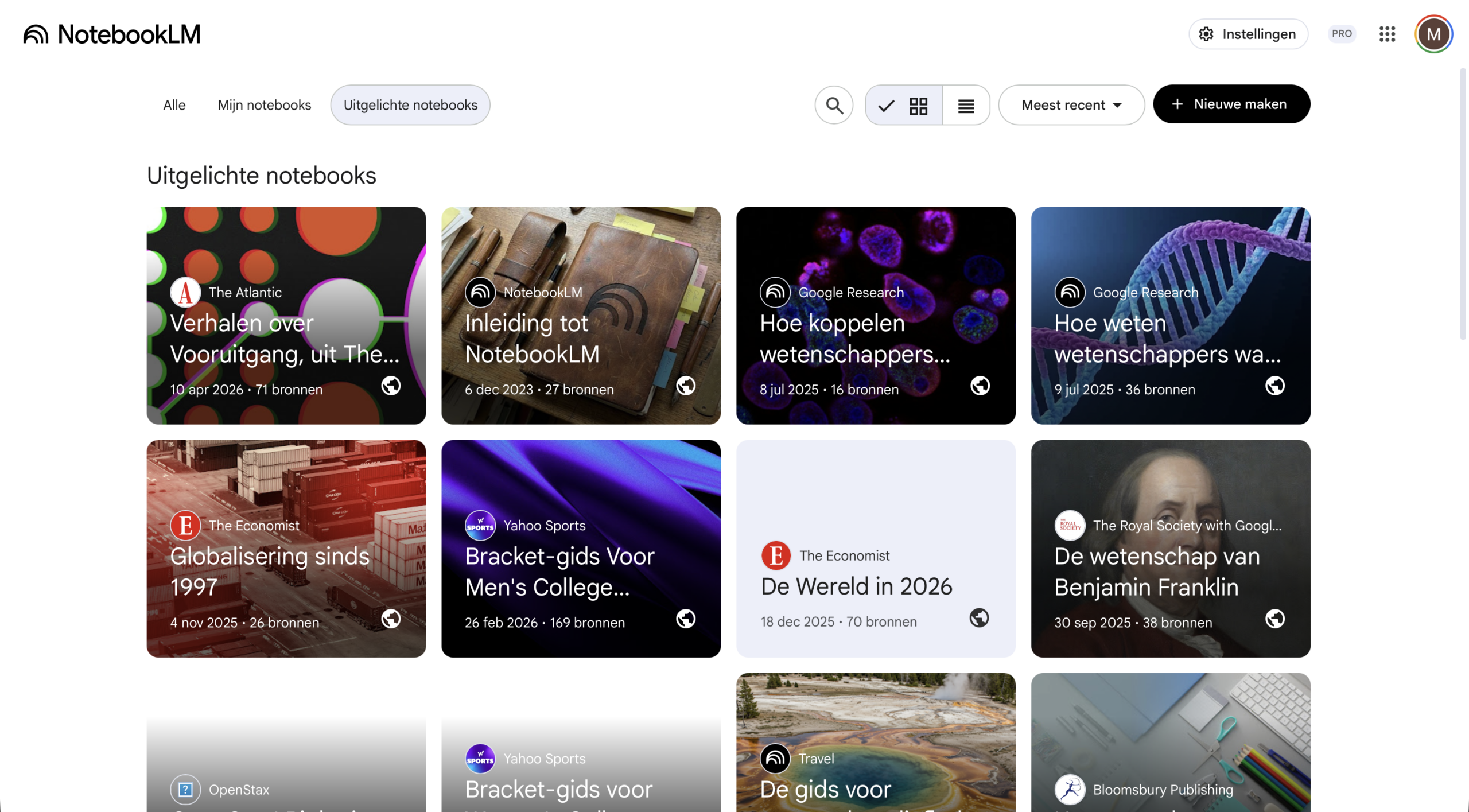Expand the Meest recent sort dropdown
Viewport: 1469px width, 812px height.
(1071, 105)
